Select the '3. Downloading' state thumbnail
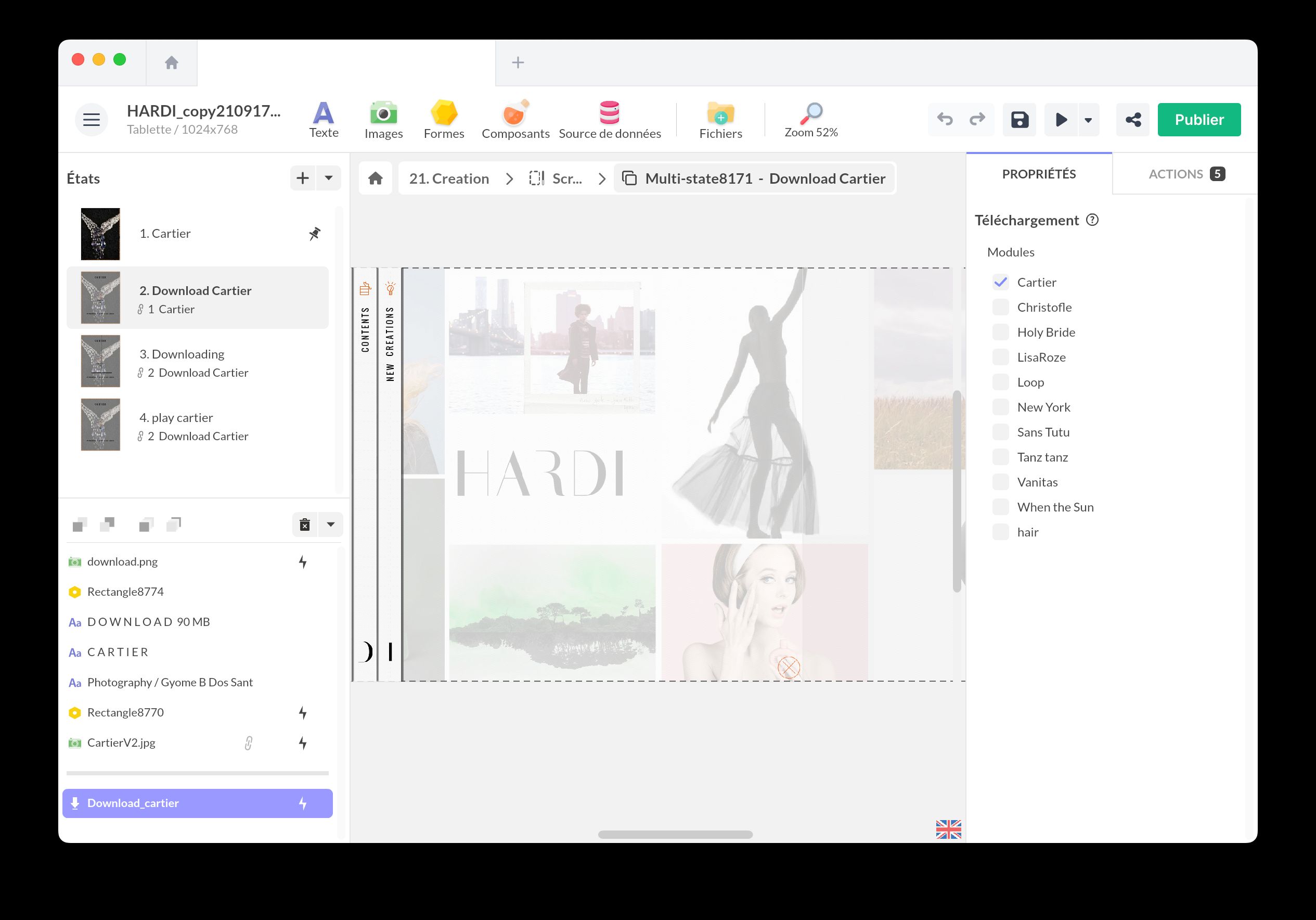This screenshot has height=920, width=1316. click(x=100, y=361)
